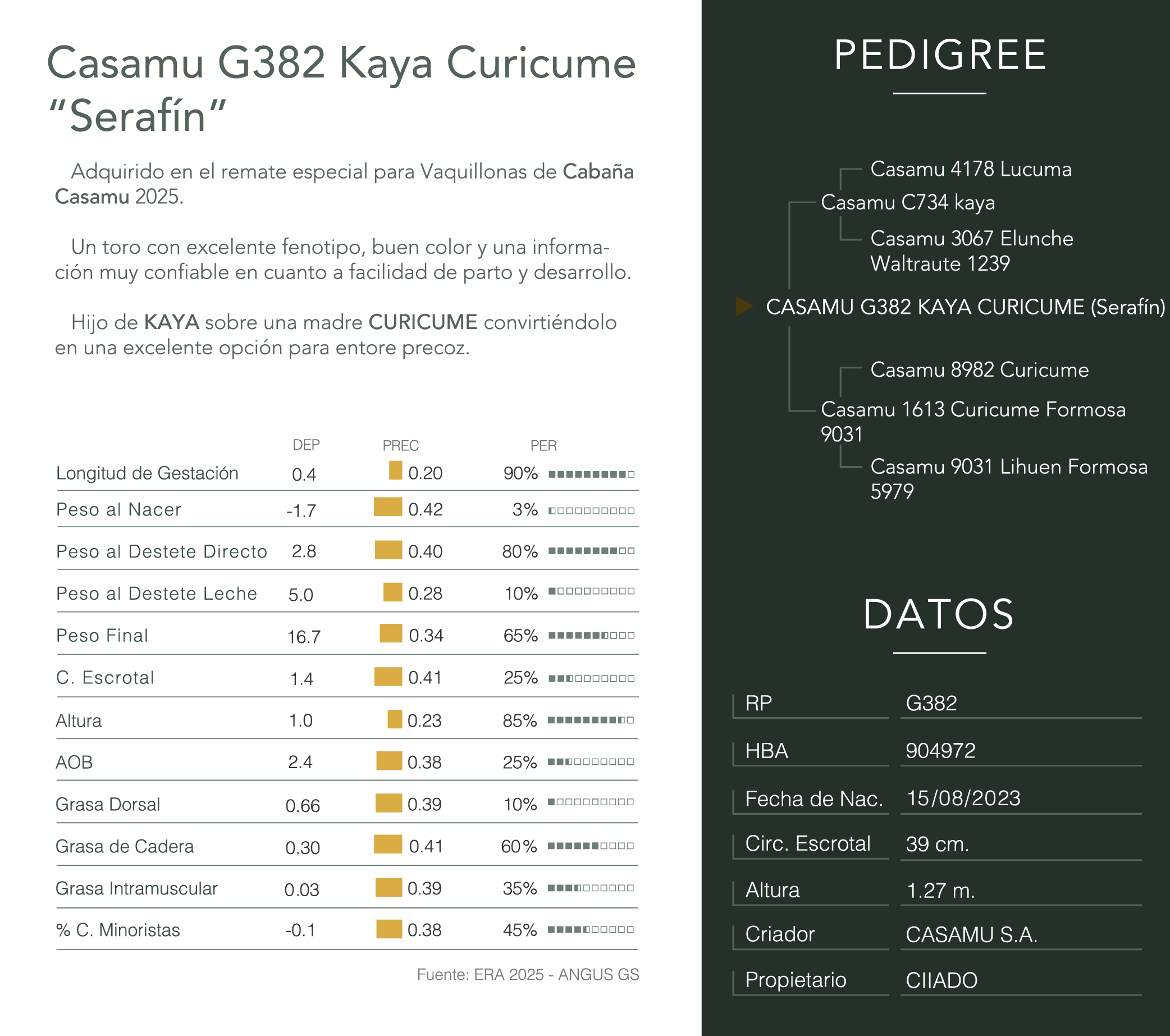Viewport: 1170px width, 1036px height.
Task: Click the gold precision bar for Grasa Dorsal
Action: [389, 802]
